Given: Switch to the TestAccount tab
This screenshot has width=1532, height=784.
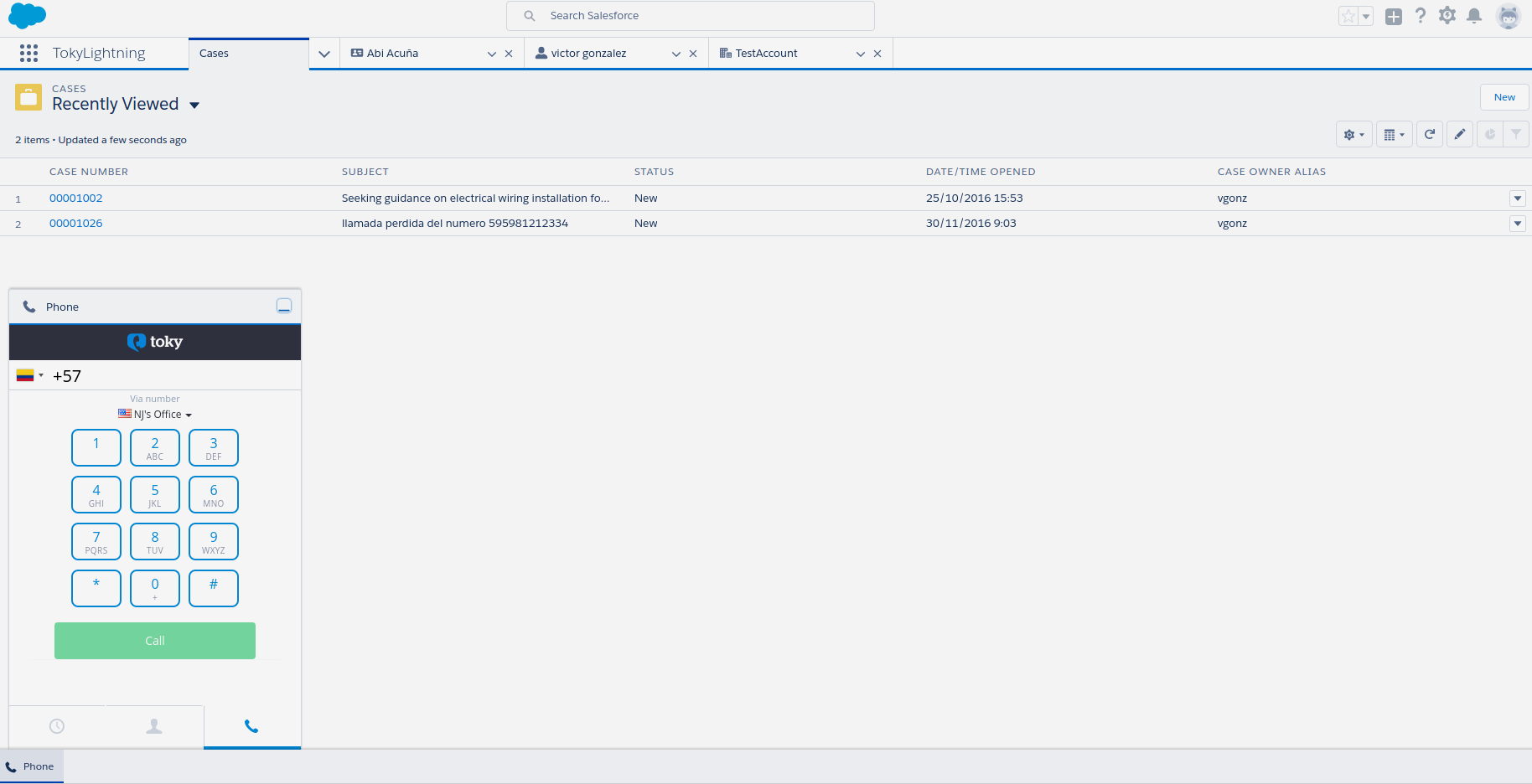Looking at the screenshot, I should 766,54.
